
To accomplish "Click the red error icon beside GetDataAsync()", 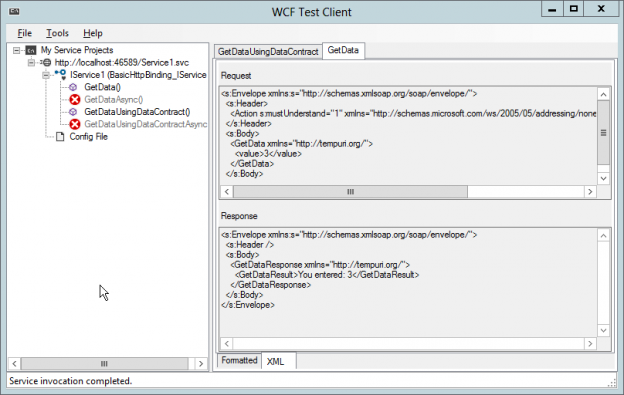I will coord(74,99).
